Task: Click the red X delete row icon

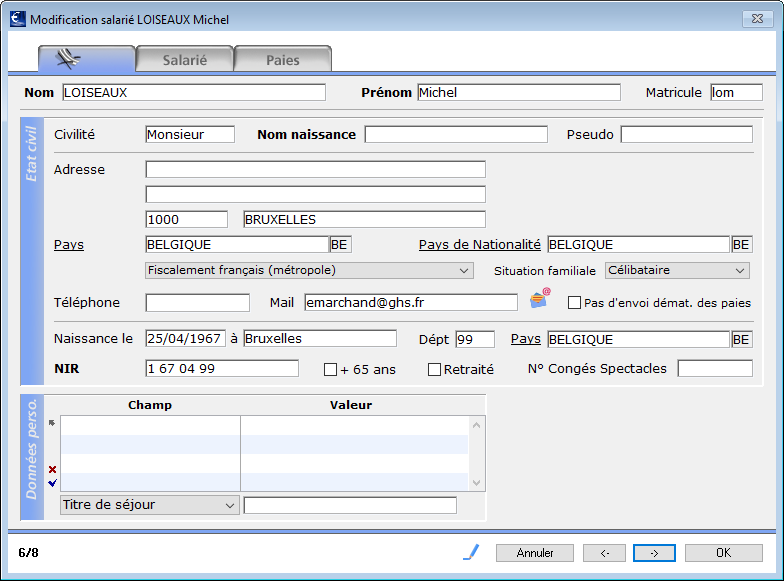Action: (x=52, y=469)
